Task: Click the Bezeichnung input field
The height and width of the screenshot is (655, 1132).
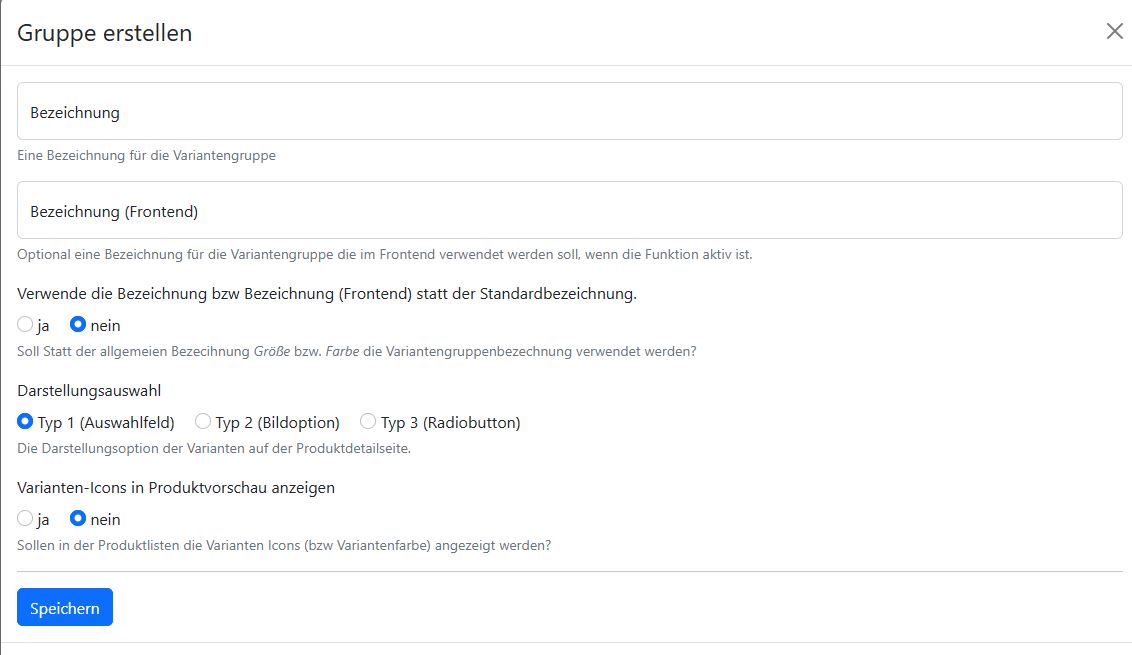Action: 569,111
